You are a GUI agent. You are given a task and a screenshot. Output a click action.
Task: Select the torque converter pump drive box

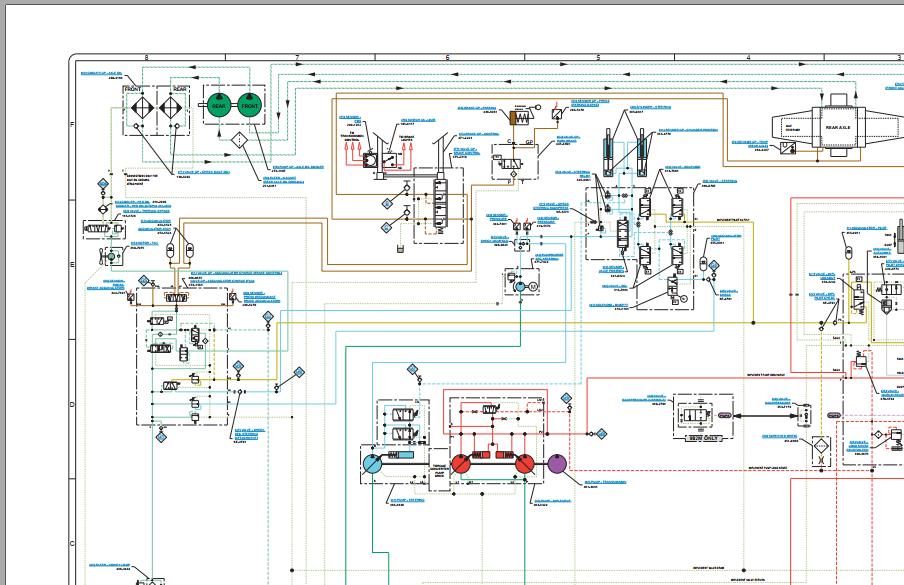(439, 470)
